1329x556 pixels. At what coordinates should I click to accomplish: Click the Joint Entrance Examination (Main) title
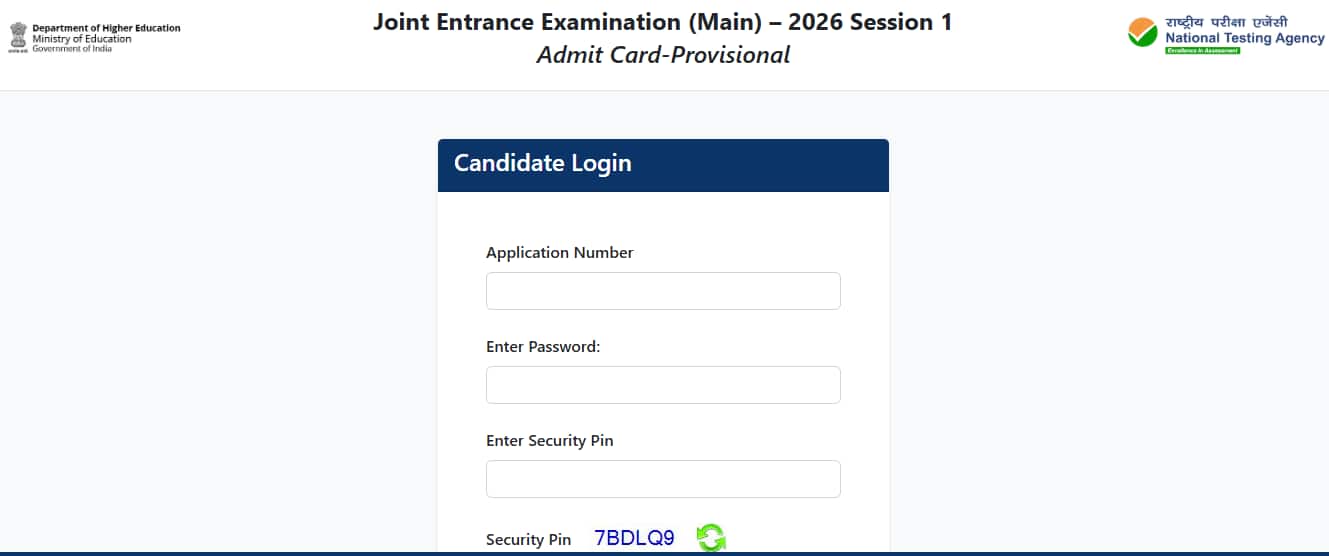662,22
